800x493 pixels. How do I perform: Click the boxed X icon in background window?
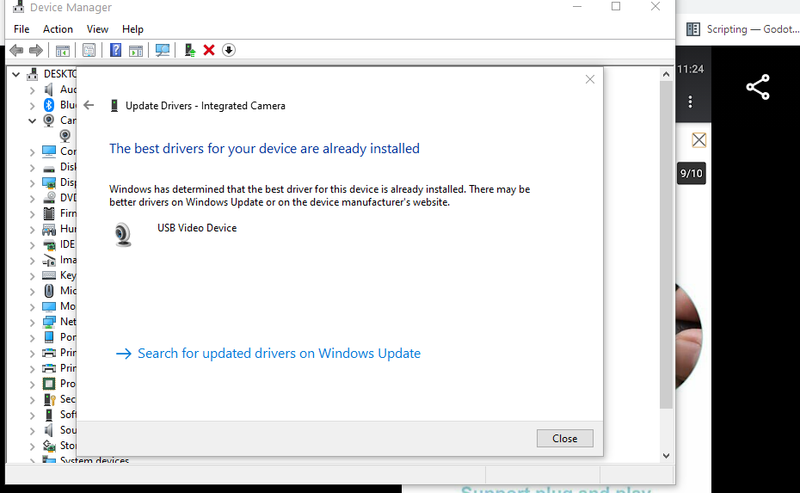coord(699,140)
